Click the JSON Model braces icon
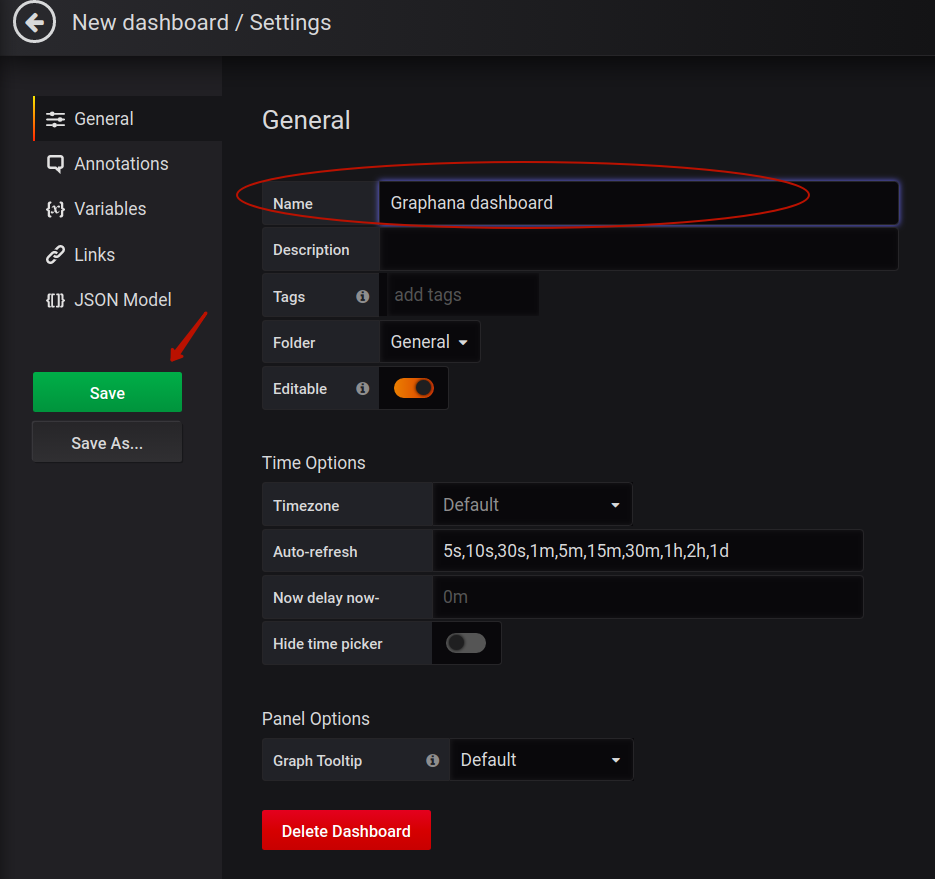935x879 pixels. pos(55,300)
